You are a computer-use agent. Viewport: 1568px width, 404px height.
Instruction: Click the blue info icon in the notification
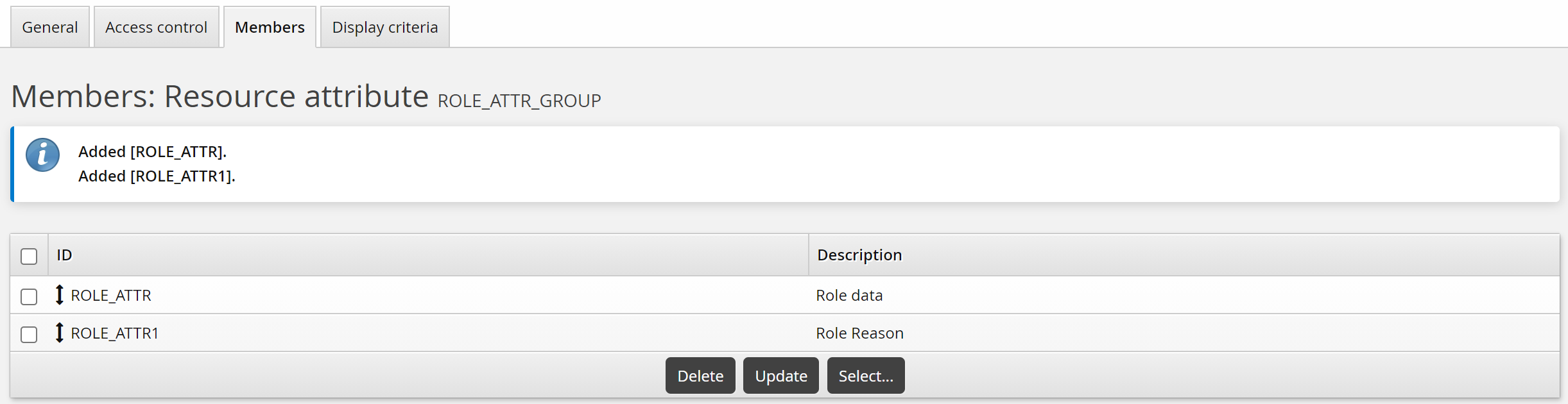click(42, 155)
